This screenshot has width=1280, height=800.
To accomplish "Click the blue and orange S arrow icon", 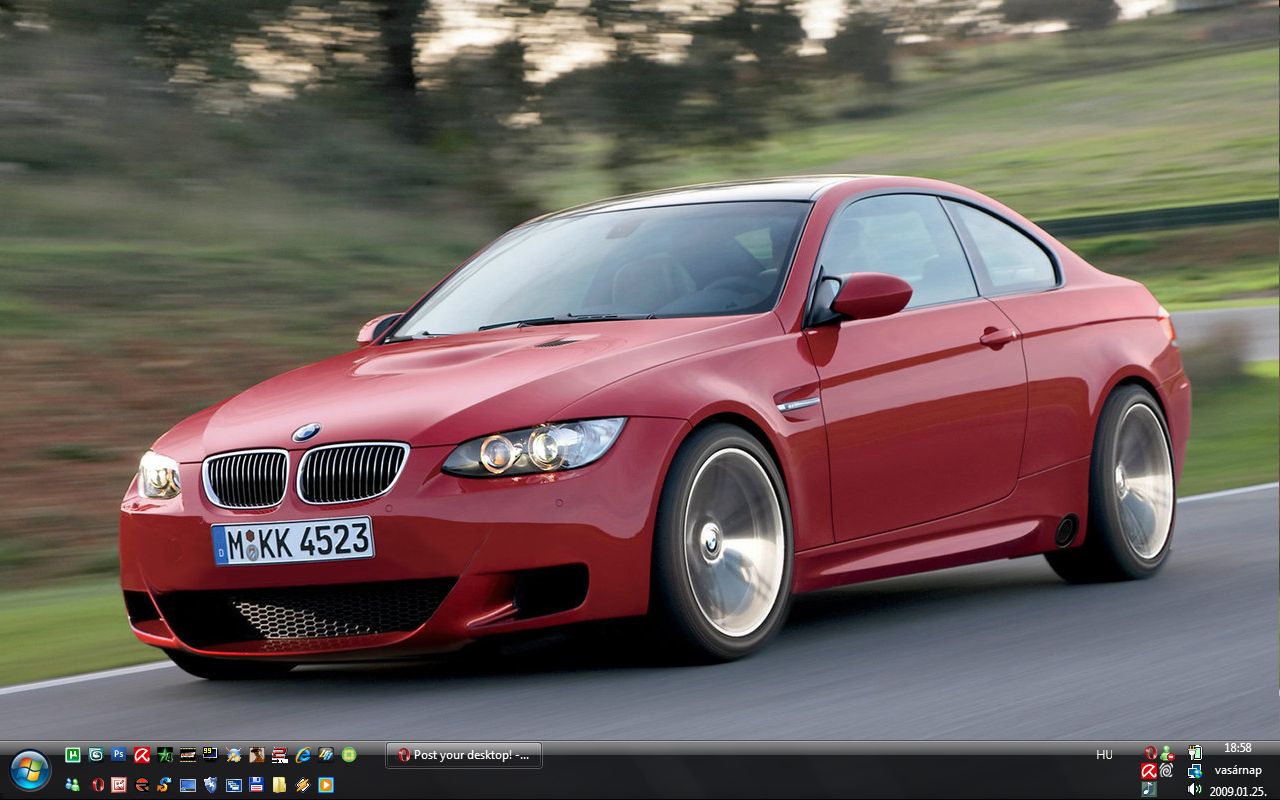I will click(165, 784).
